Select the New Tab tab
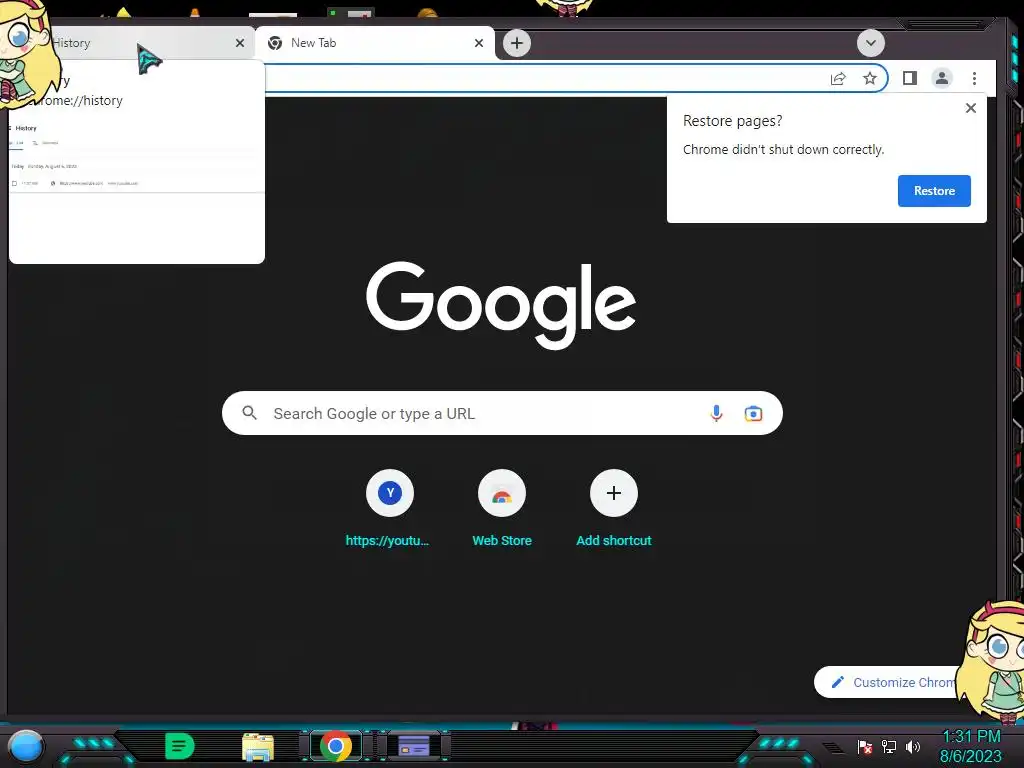Viewport: 1024px width, 768px height. pyautogui.click(x=375, y=43)
